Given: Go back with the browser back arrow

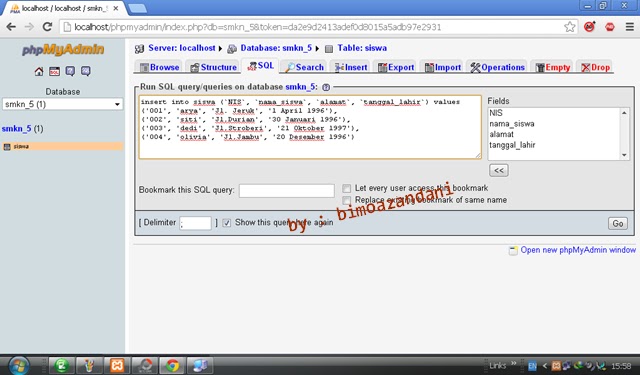Looking at the screenshot, I should click(11, 27).
